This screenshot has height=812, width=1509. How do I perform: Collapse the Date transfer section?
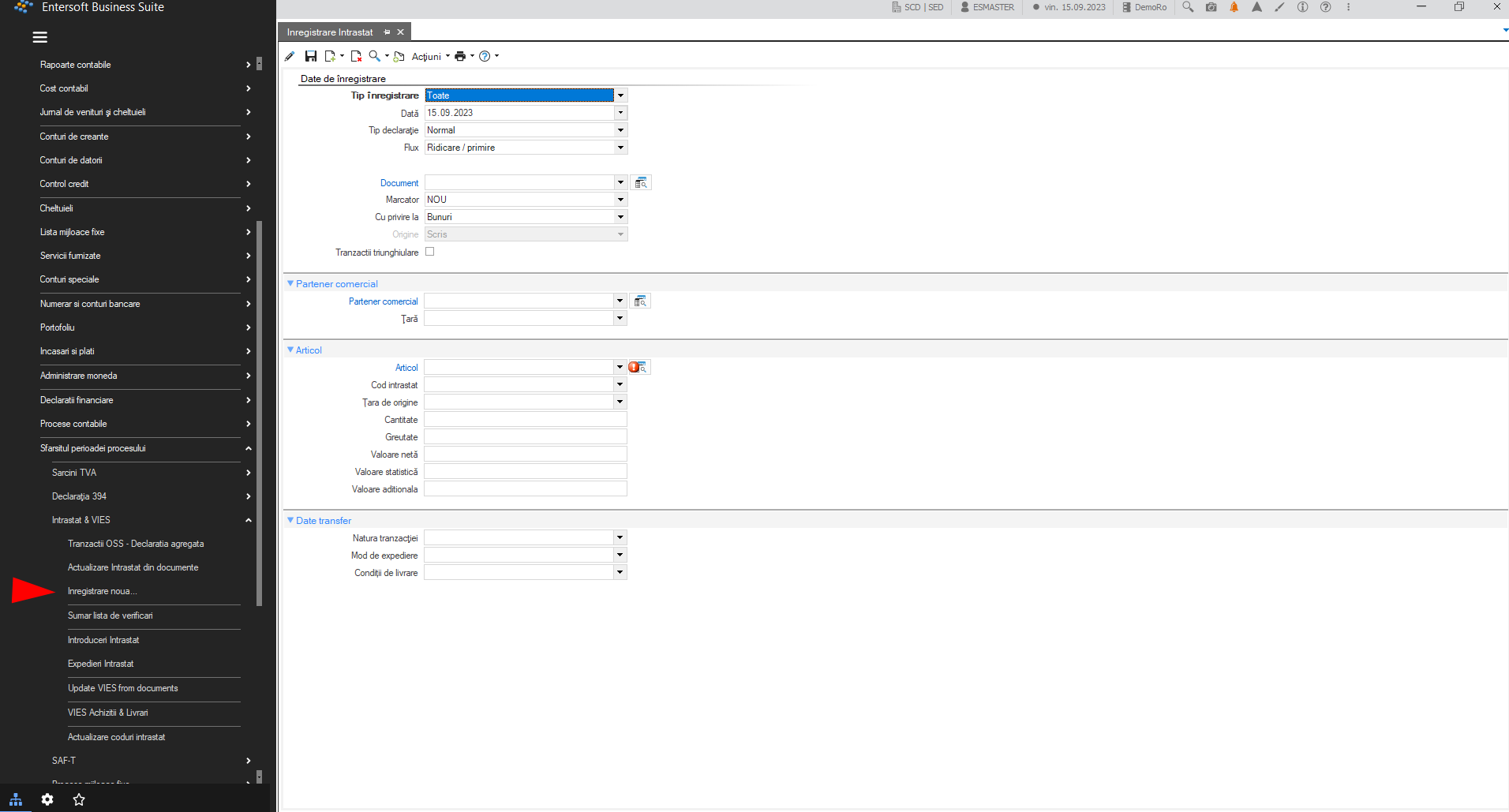point(290,520)
